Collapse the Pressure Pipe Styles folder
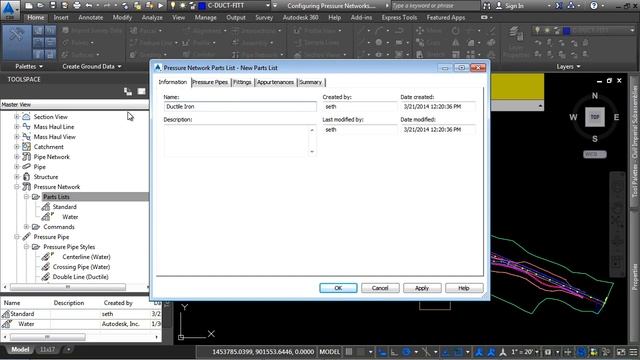 point(27,247)
